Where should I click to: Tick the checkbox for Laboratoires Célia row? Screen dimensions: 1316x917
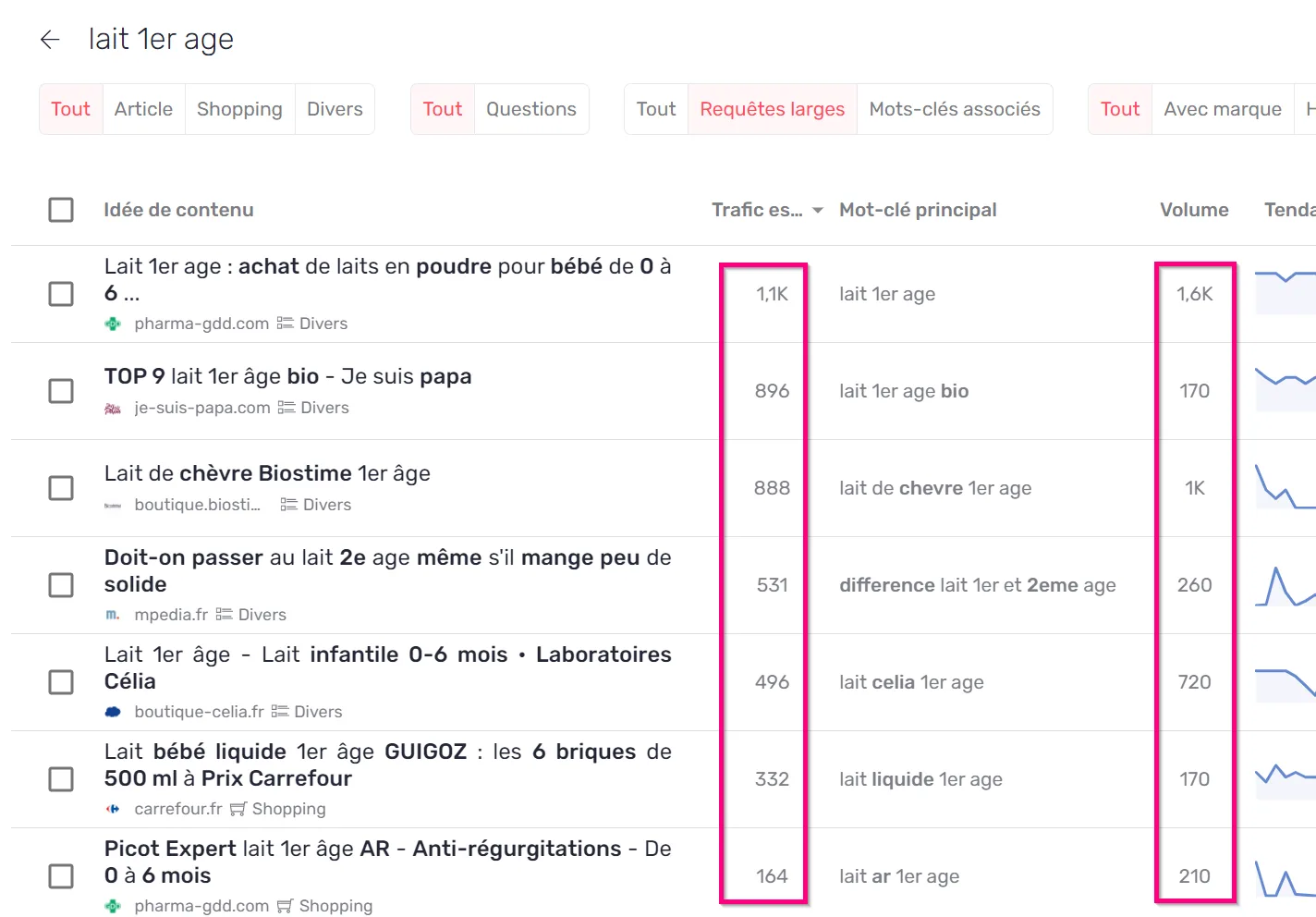(x=61, y=682)
